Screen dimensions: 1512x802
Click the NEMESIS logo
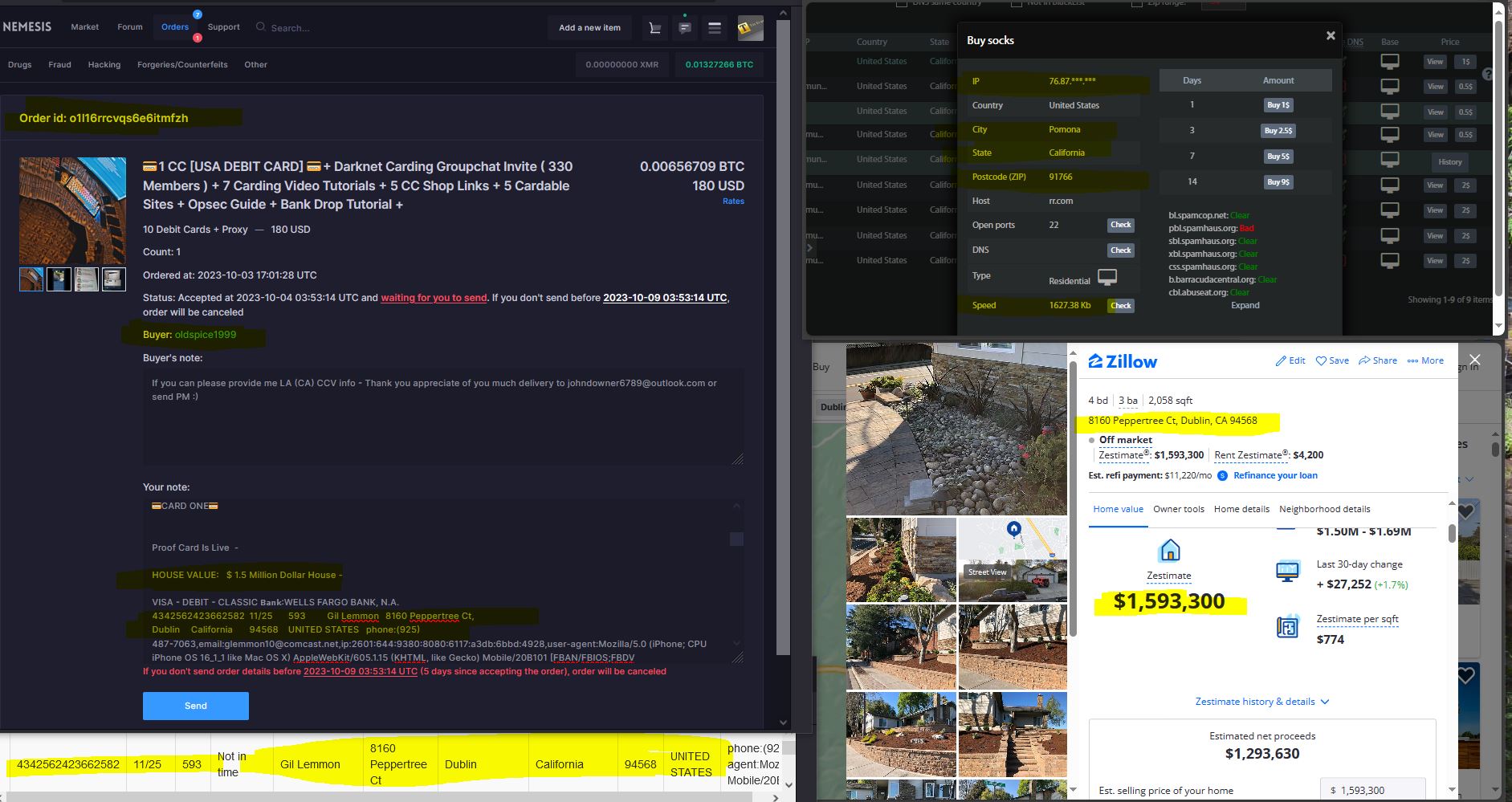click(27, 26)
